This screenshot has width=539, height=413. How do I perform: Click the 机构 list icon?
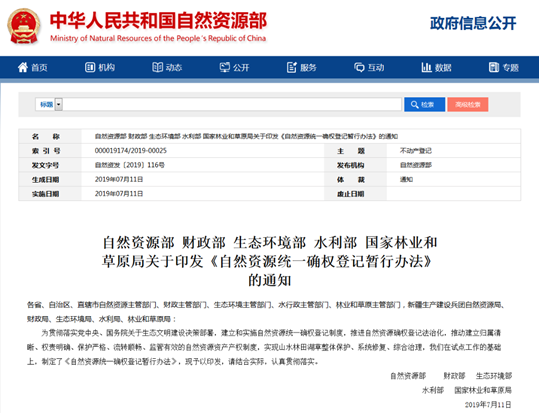[90, 67]
